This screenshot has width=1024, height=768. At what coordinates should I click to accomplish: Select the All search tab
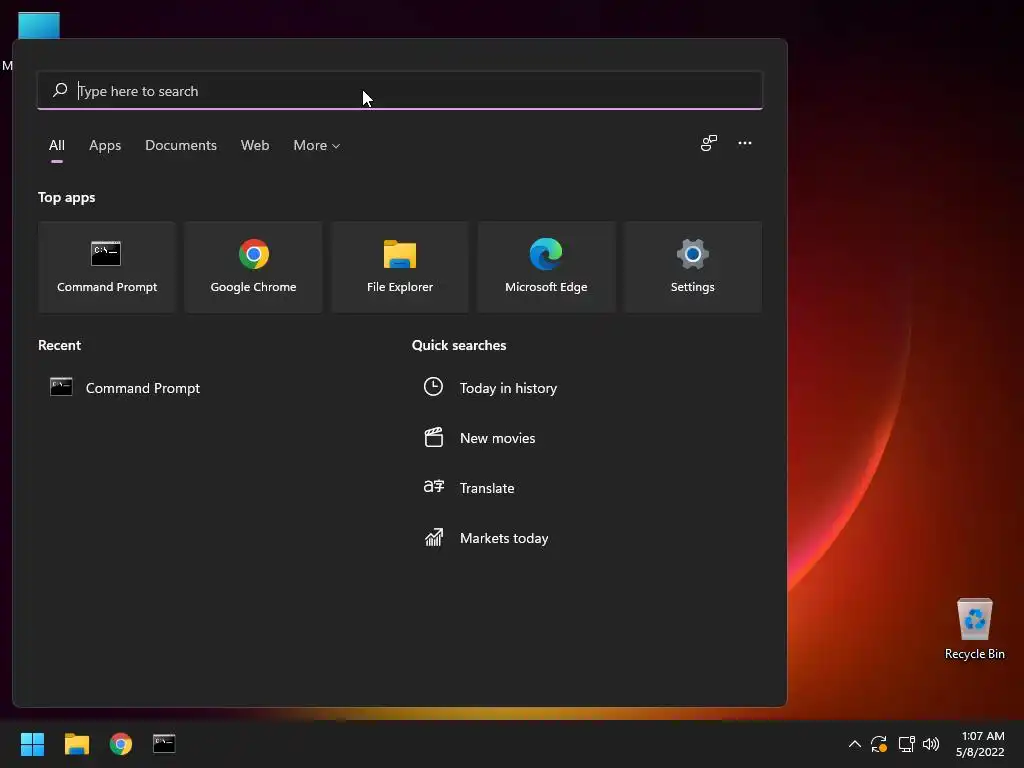click(57, 146)
